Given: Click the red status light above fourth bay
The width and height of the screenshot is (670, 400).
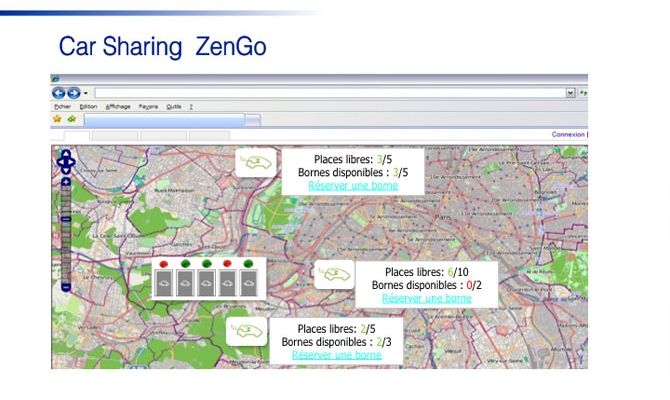Looking at the screenshot, I should point(227,263).
